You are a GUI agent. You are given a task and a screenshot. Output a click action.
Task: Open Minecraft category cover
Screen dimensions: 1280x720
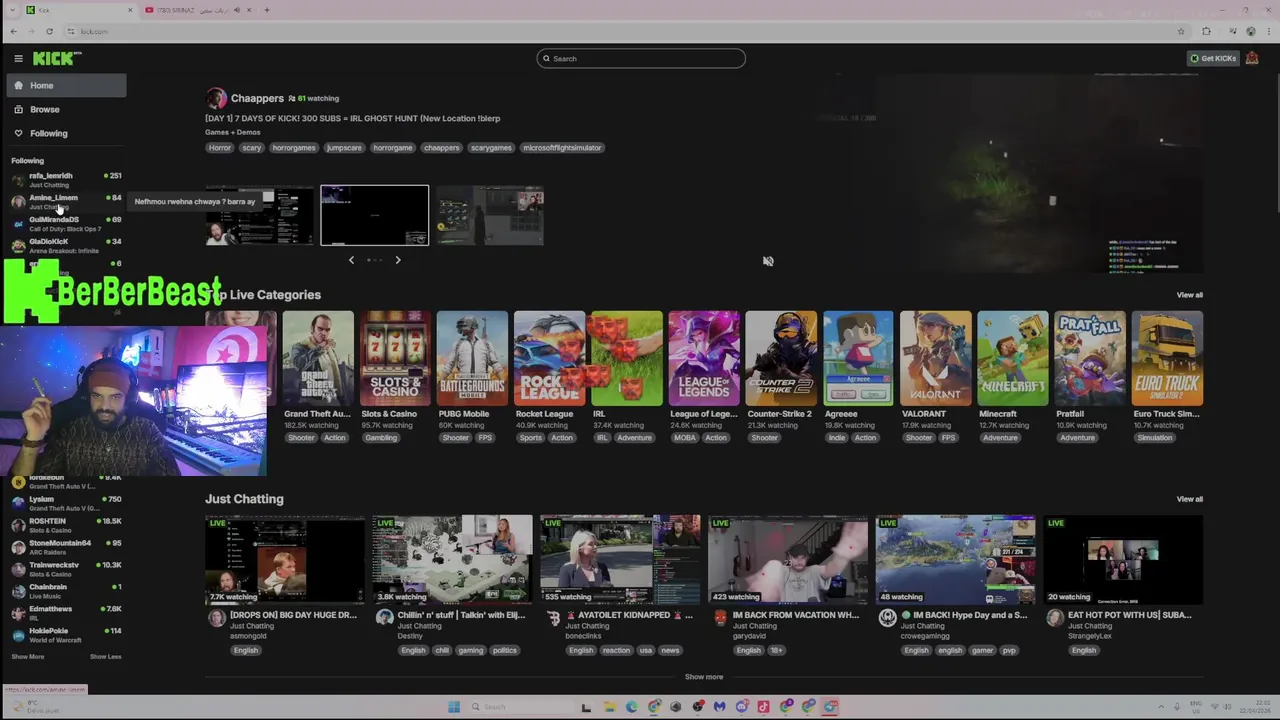click(x=1013, y=358)
